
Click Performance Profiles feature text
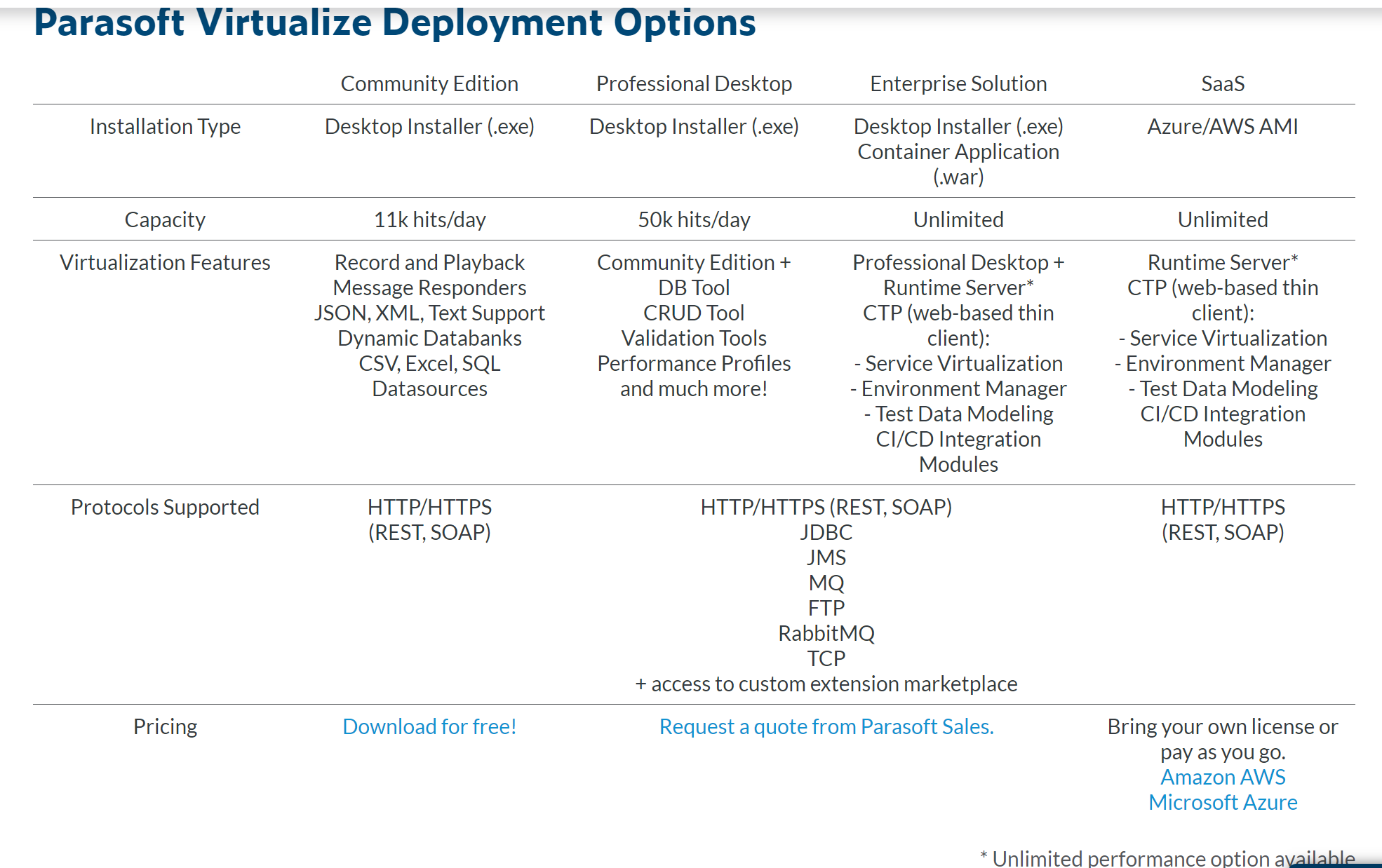[694, 363]
